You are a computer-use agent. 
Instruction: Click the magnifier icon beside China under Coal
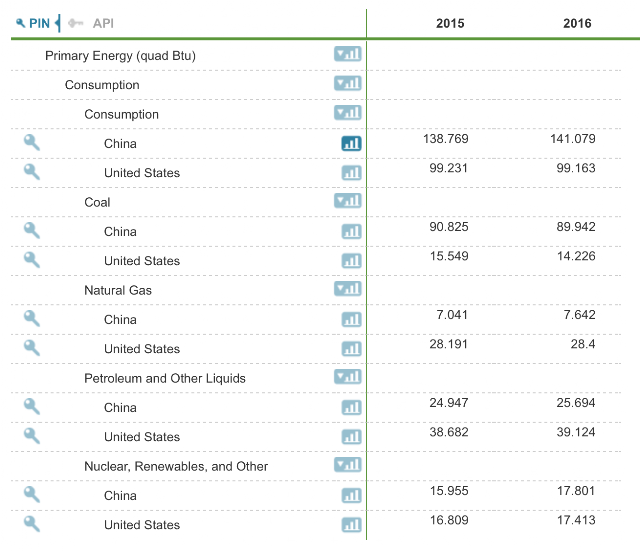pyautogui.click(x=31, y=231)
